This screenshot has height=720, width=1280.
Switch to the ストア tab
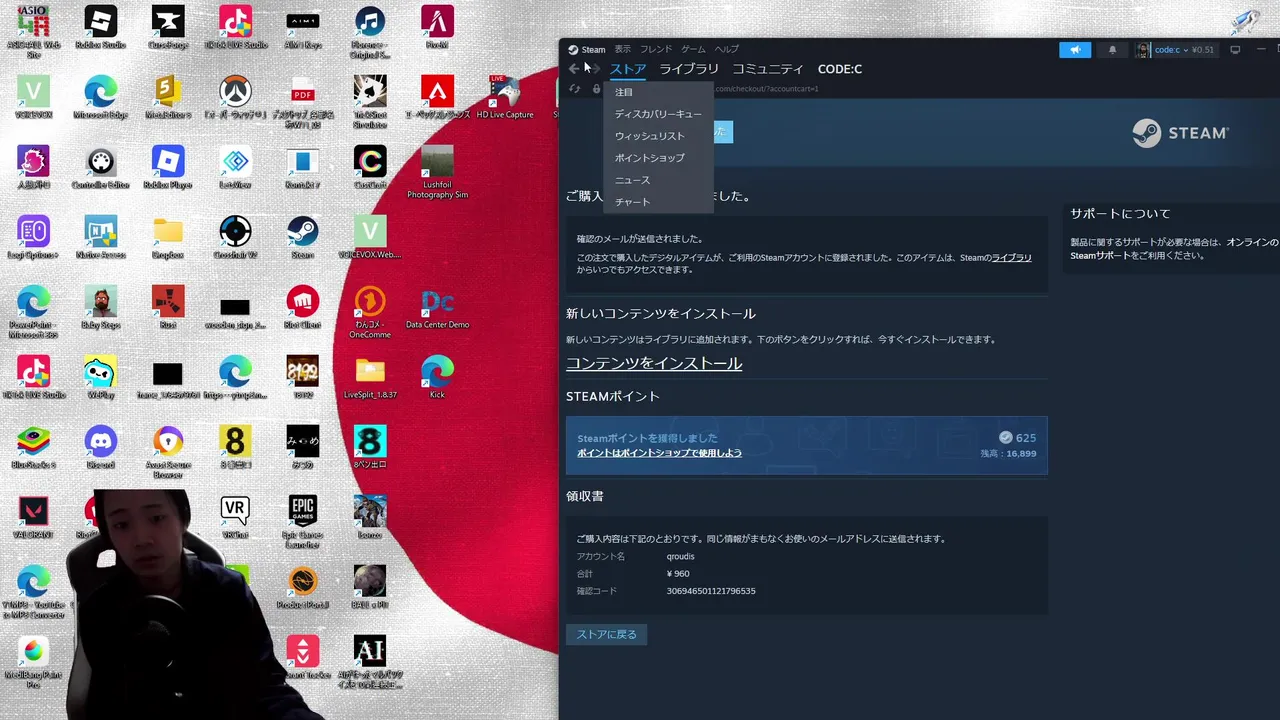click(629, 69)
